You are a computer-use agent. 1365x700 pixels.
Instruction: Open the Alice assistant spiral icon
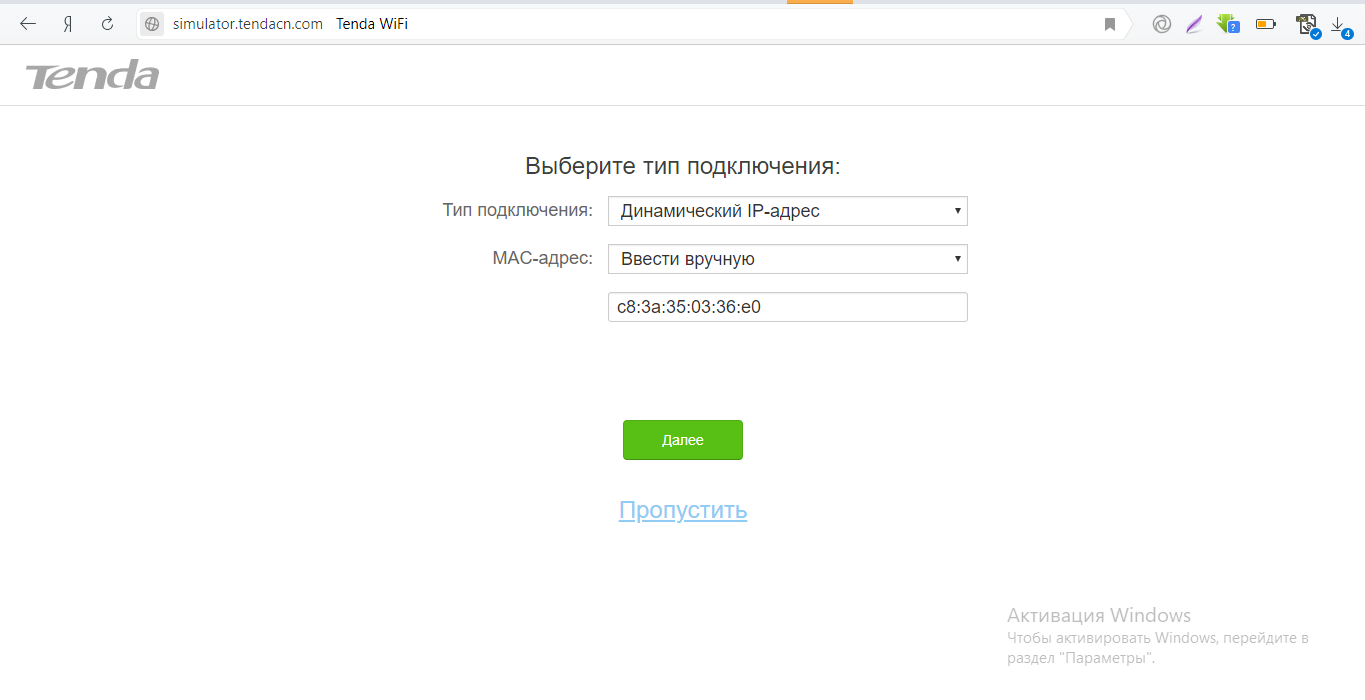[x=1161, y=24]
